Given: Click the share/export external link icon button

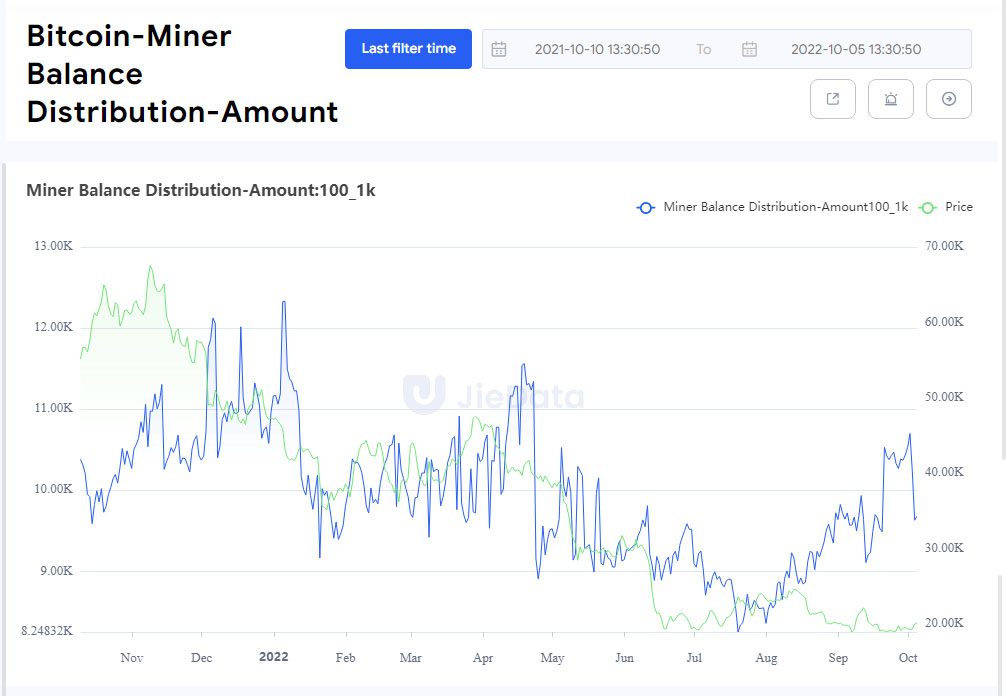Looking at the screenshot, I should (x=833, y=99).
